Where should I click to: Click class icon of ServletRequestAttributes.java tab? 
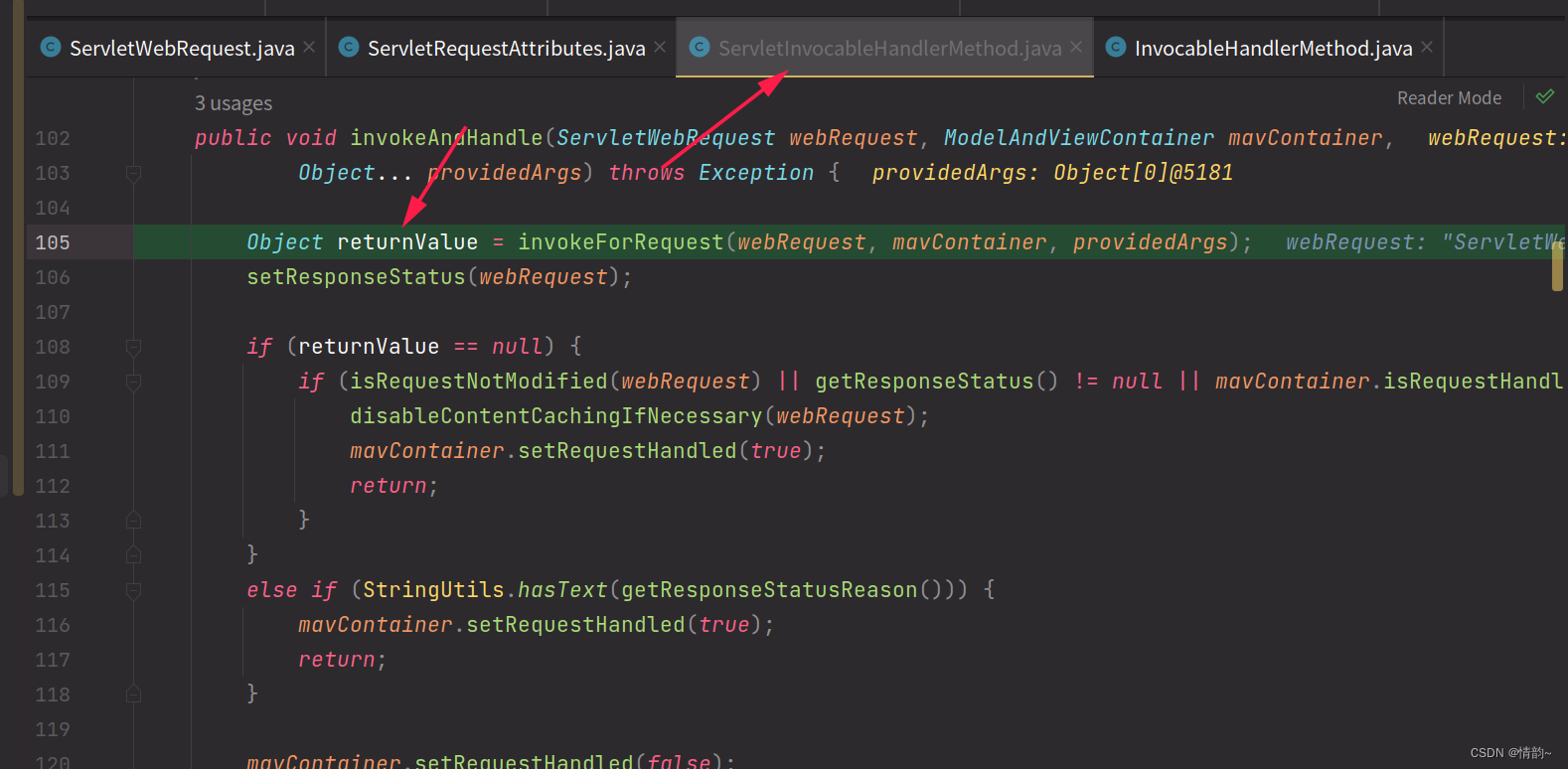(349, 47)
